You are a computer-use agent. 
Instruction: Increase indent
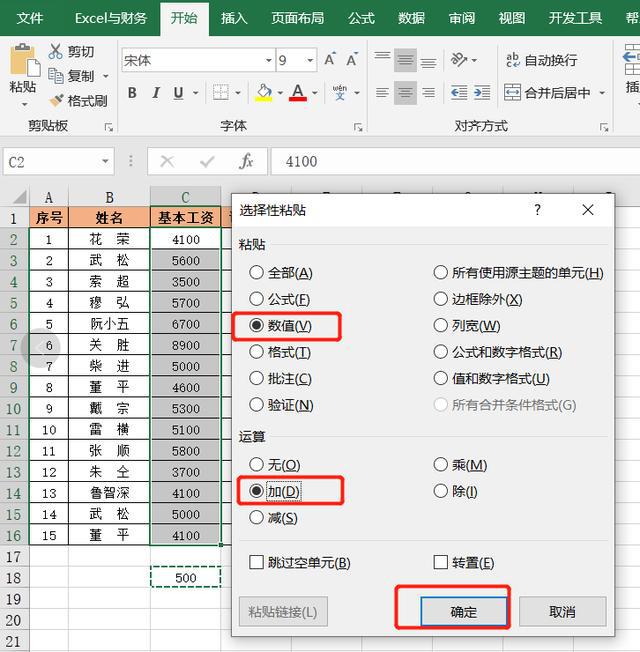click(482, 92)
